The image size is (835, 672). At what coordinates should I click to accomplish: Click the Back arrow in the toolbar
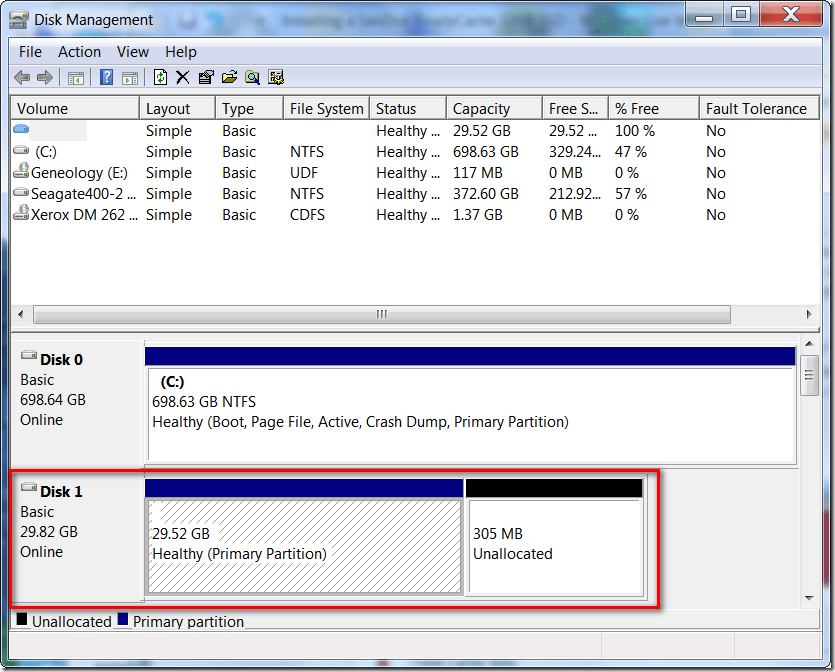click(21, 77)
